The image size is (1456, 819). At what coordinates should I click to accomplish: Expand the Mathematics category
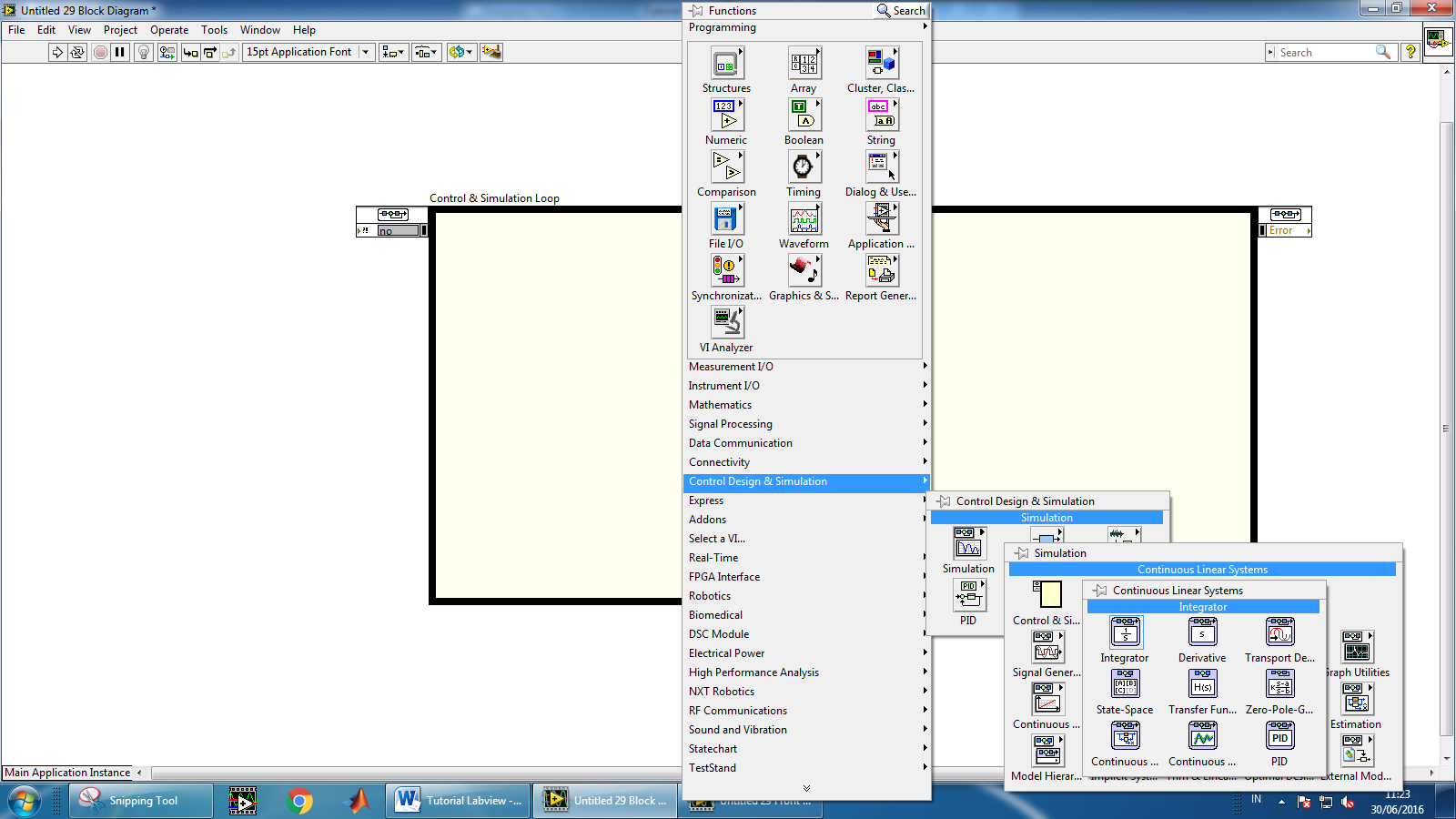pyautogui.click(x=807, y=405)
